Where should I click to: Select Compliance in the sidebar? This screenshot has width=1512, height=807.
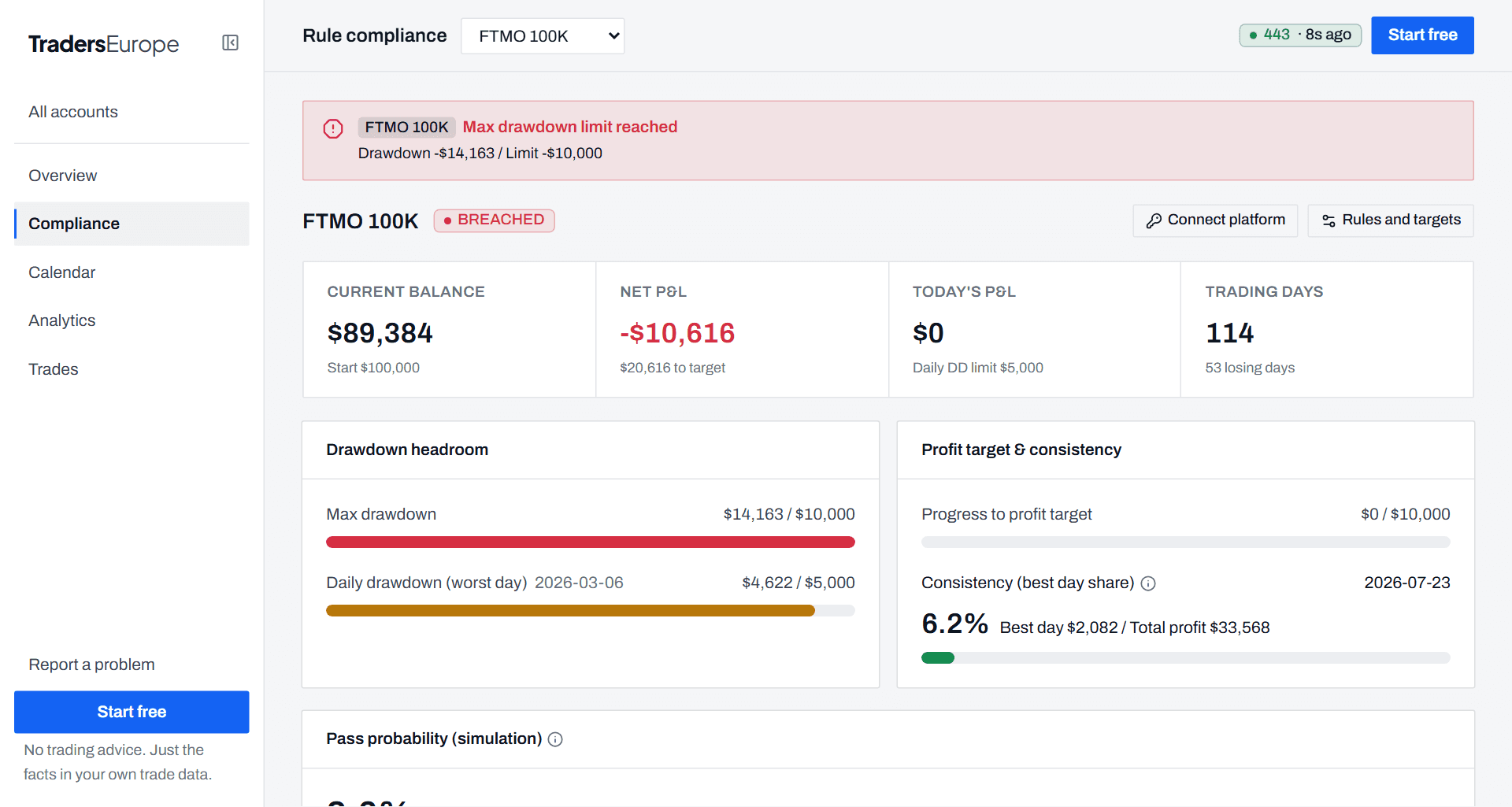132,224
